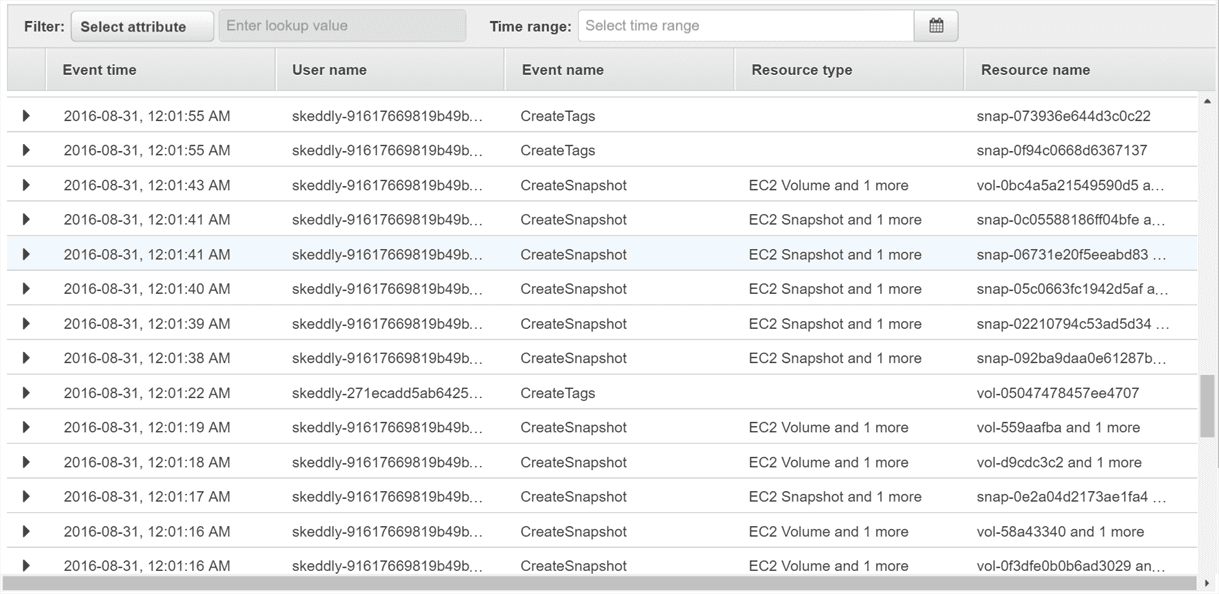1219x594 pixels.
Task: Click the Event name column header
Action: [x=562, y=70]
